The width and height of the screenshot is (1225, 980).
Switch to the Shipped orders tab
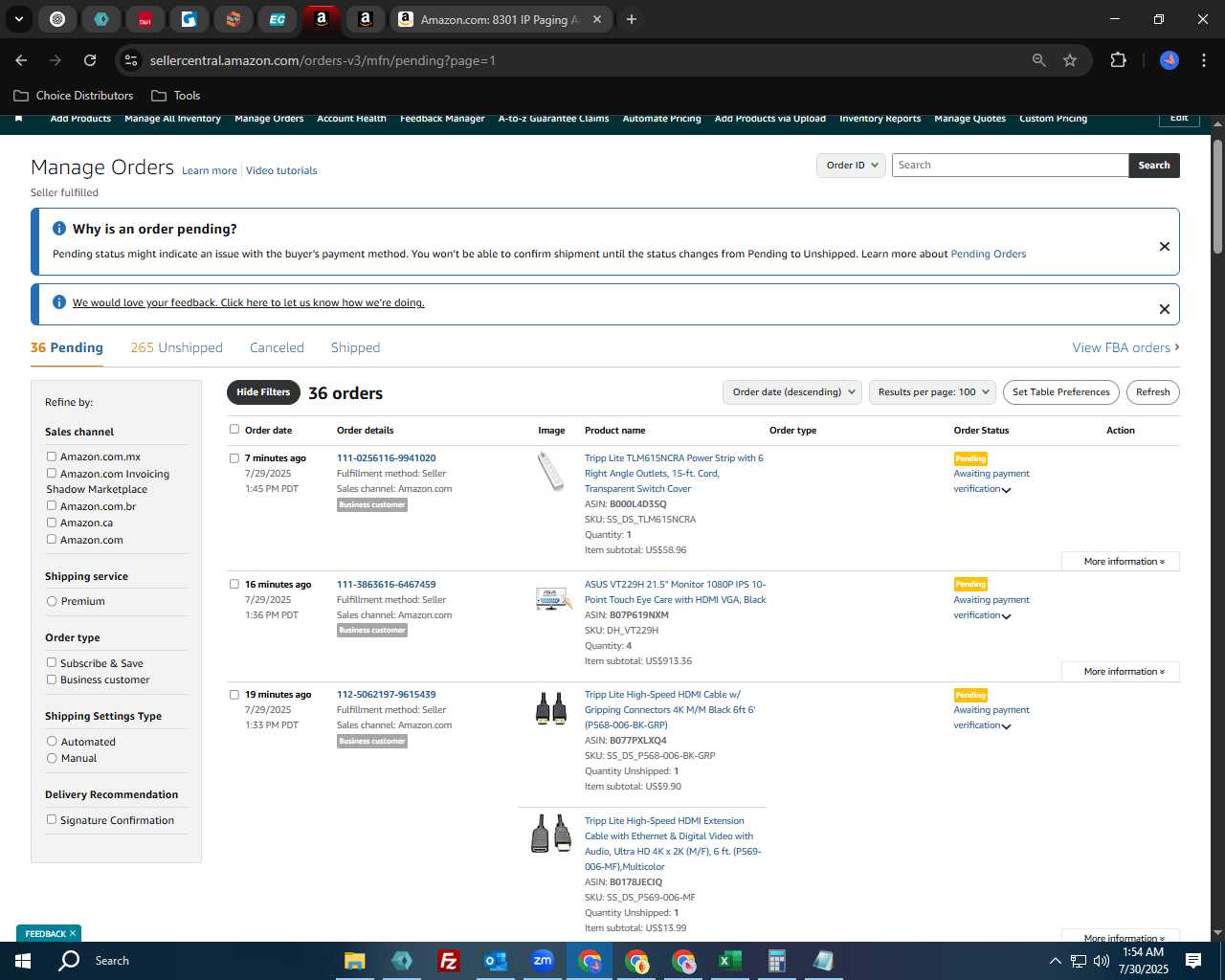click(355, 347)
